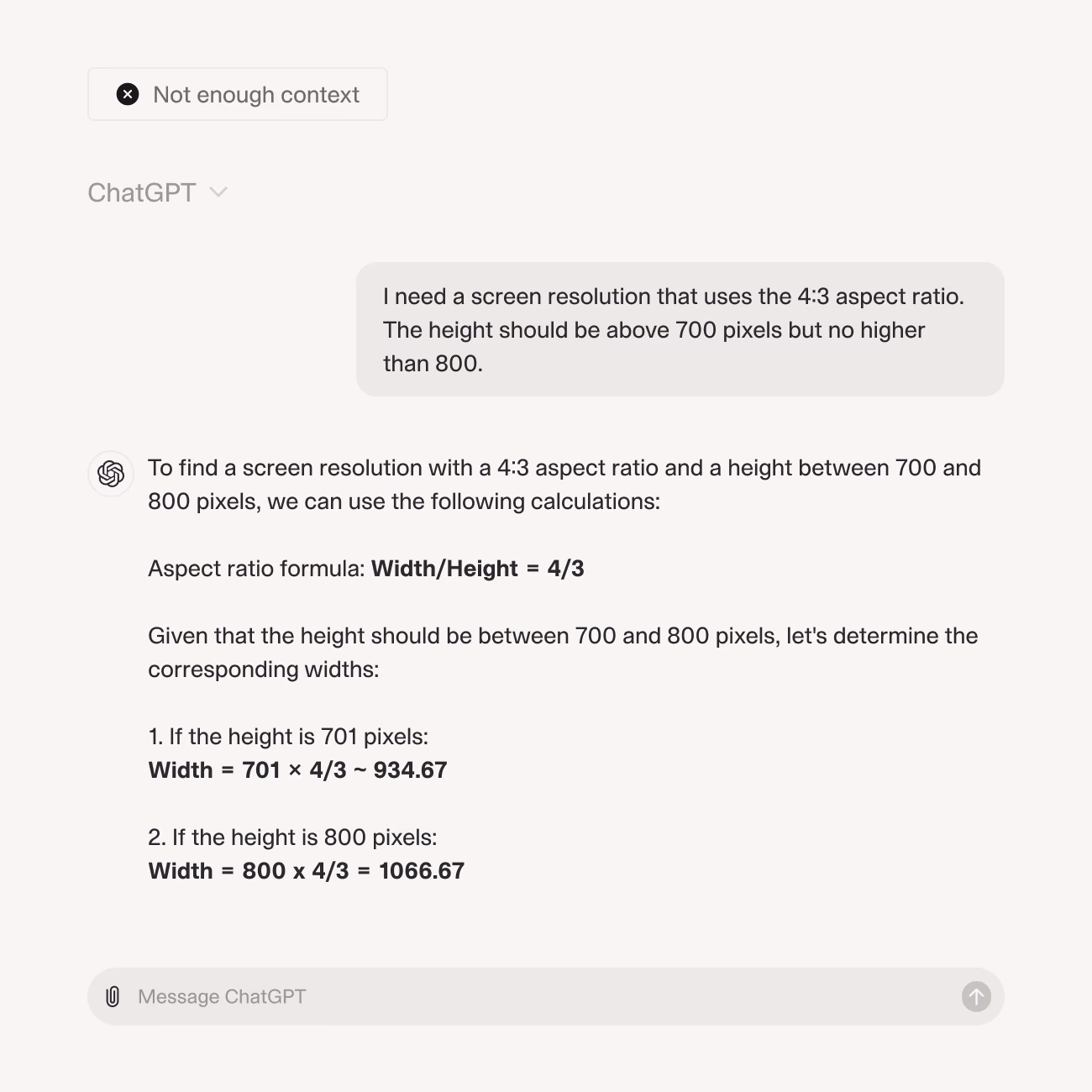The width and height of the screenshot is (1092, 1092).
Task: Click the 1066.67 width value
Action: point(422,871)
